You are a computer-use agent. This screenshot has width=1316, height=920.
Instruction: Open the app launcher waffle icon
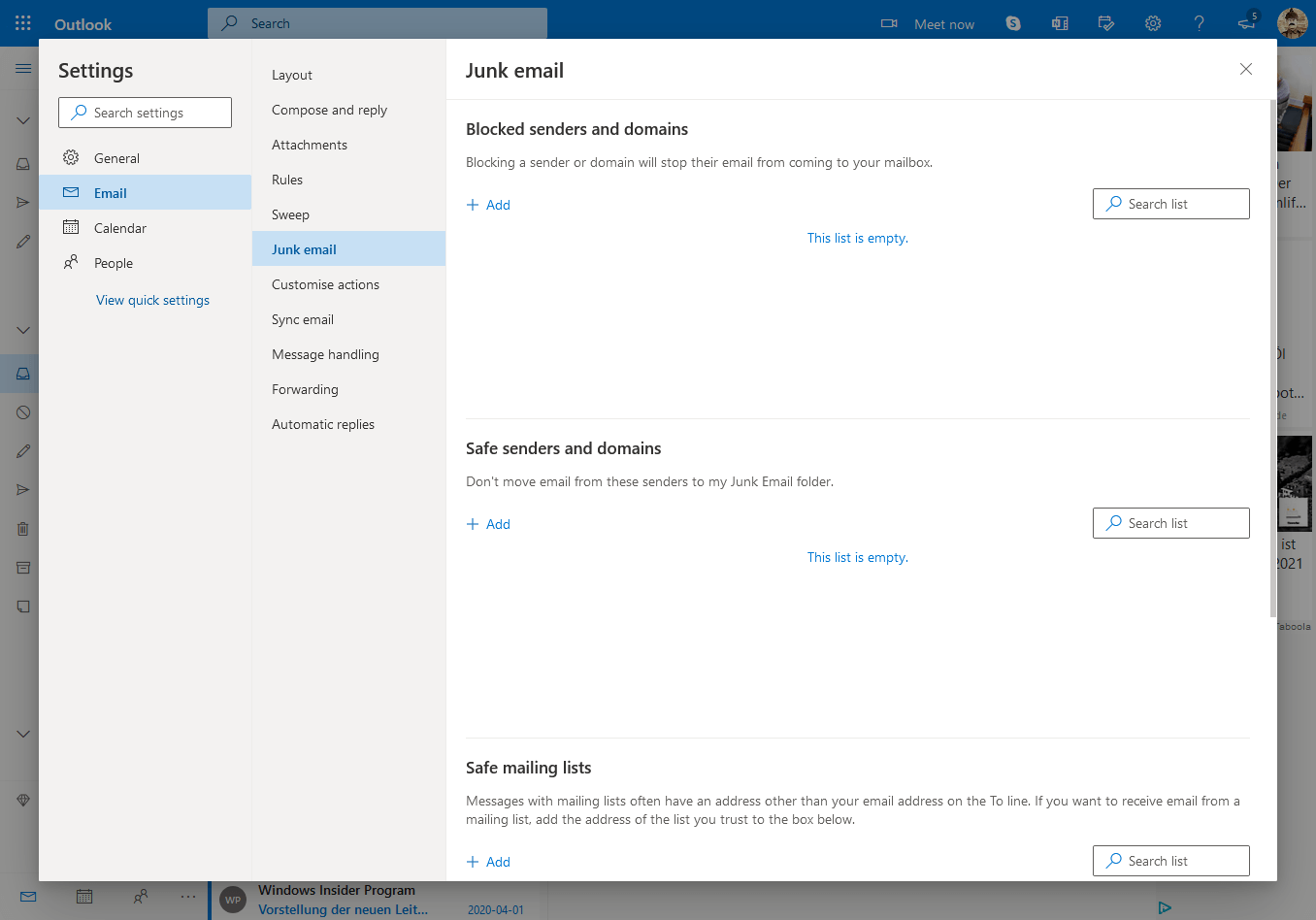[x=23, y=23]
